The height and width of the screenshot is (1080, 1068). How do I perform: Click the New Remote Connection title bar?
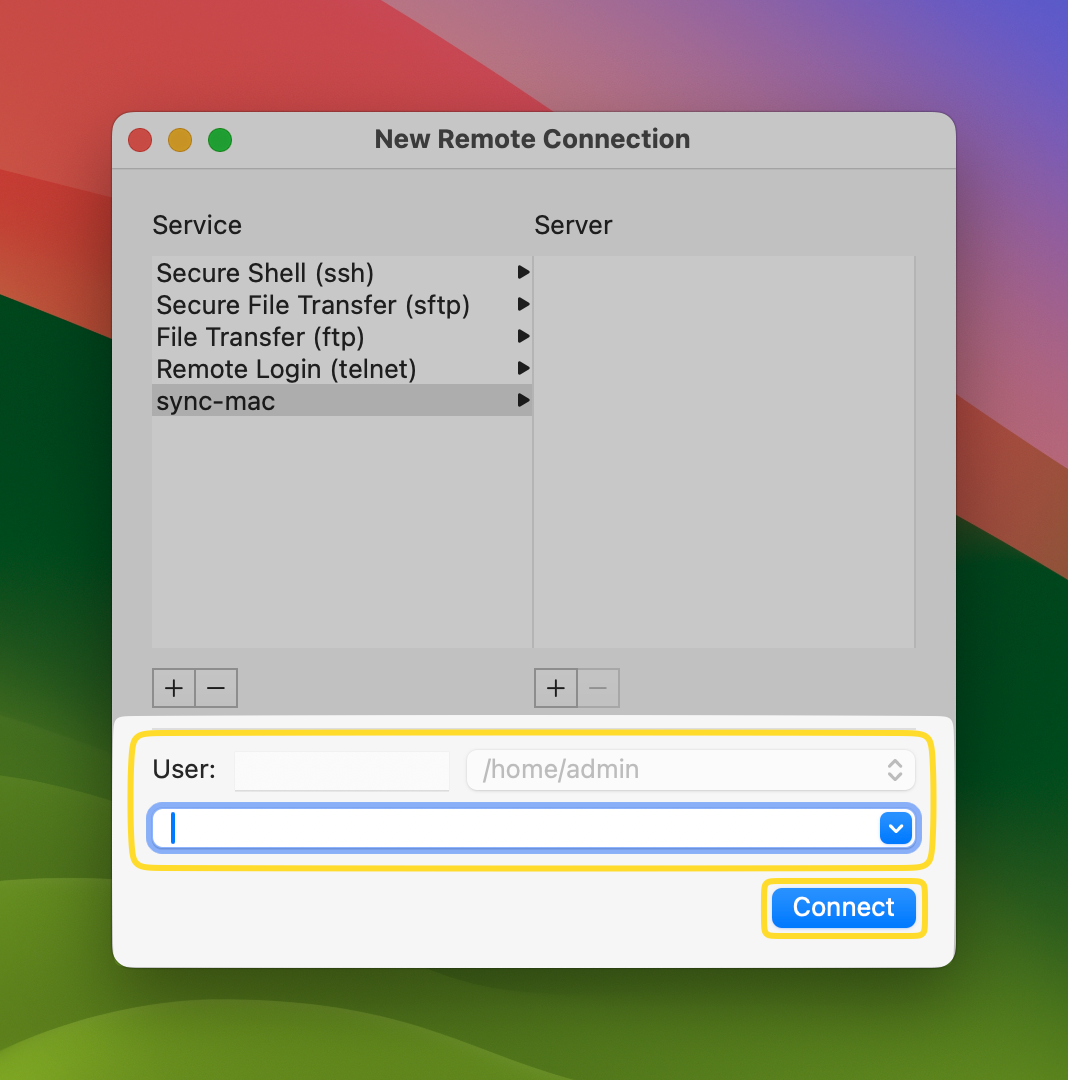[x=532, y=139]
